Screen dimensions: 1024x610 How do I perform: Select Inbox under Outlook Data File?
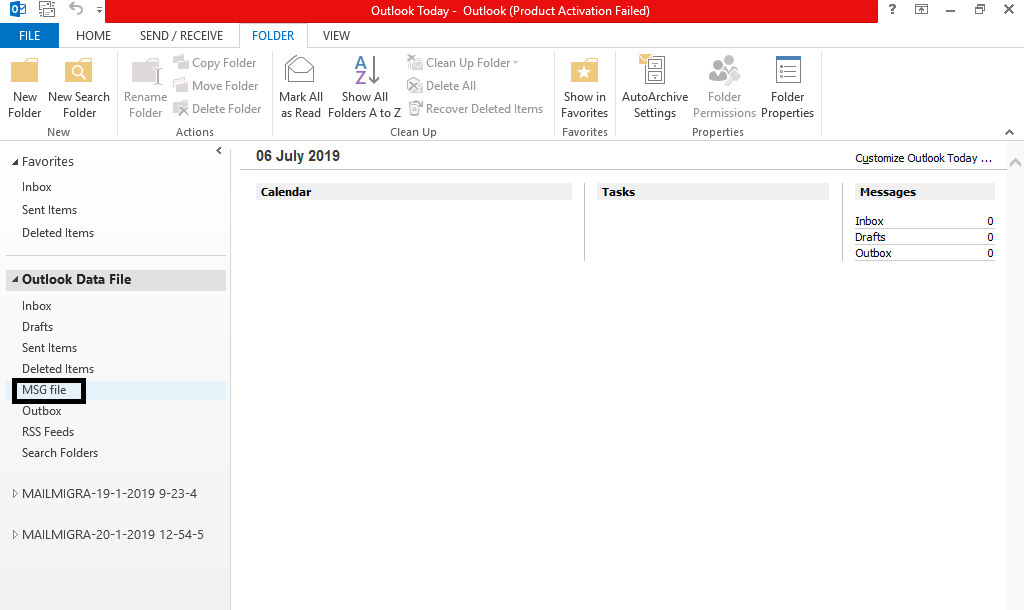(37, 306)
